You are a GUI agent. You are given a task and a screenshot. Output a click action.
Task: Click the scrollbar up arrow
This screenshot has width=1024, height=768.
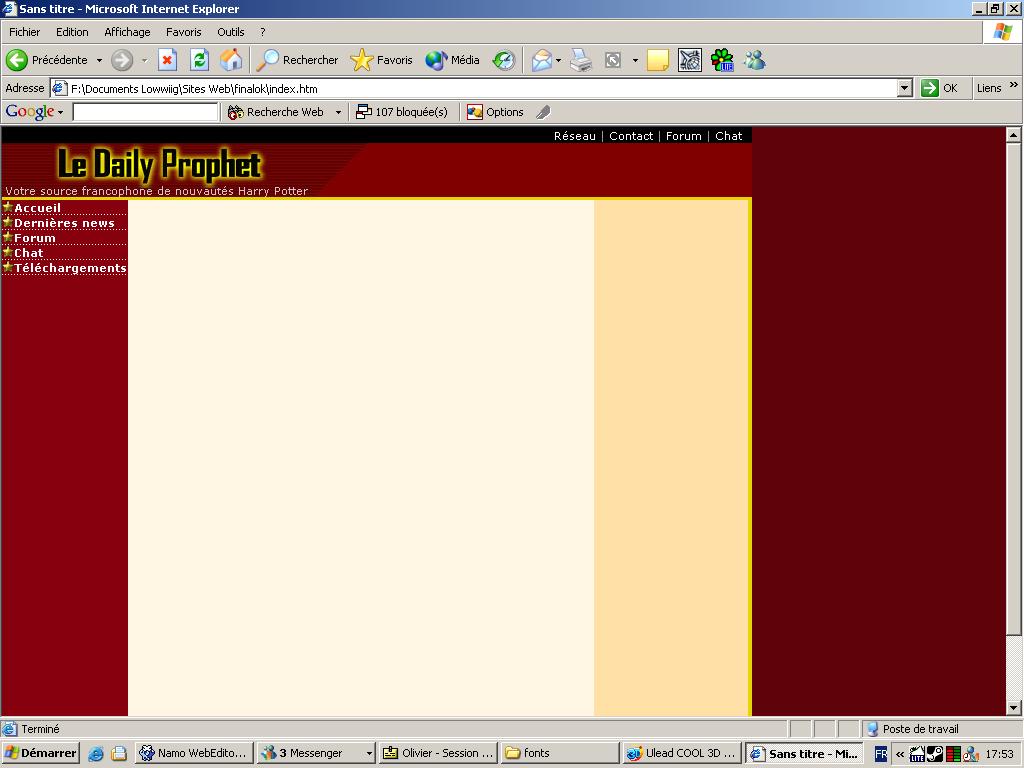tap(1014, 135)
